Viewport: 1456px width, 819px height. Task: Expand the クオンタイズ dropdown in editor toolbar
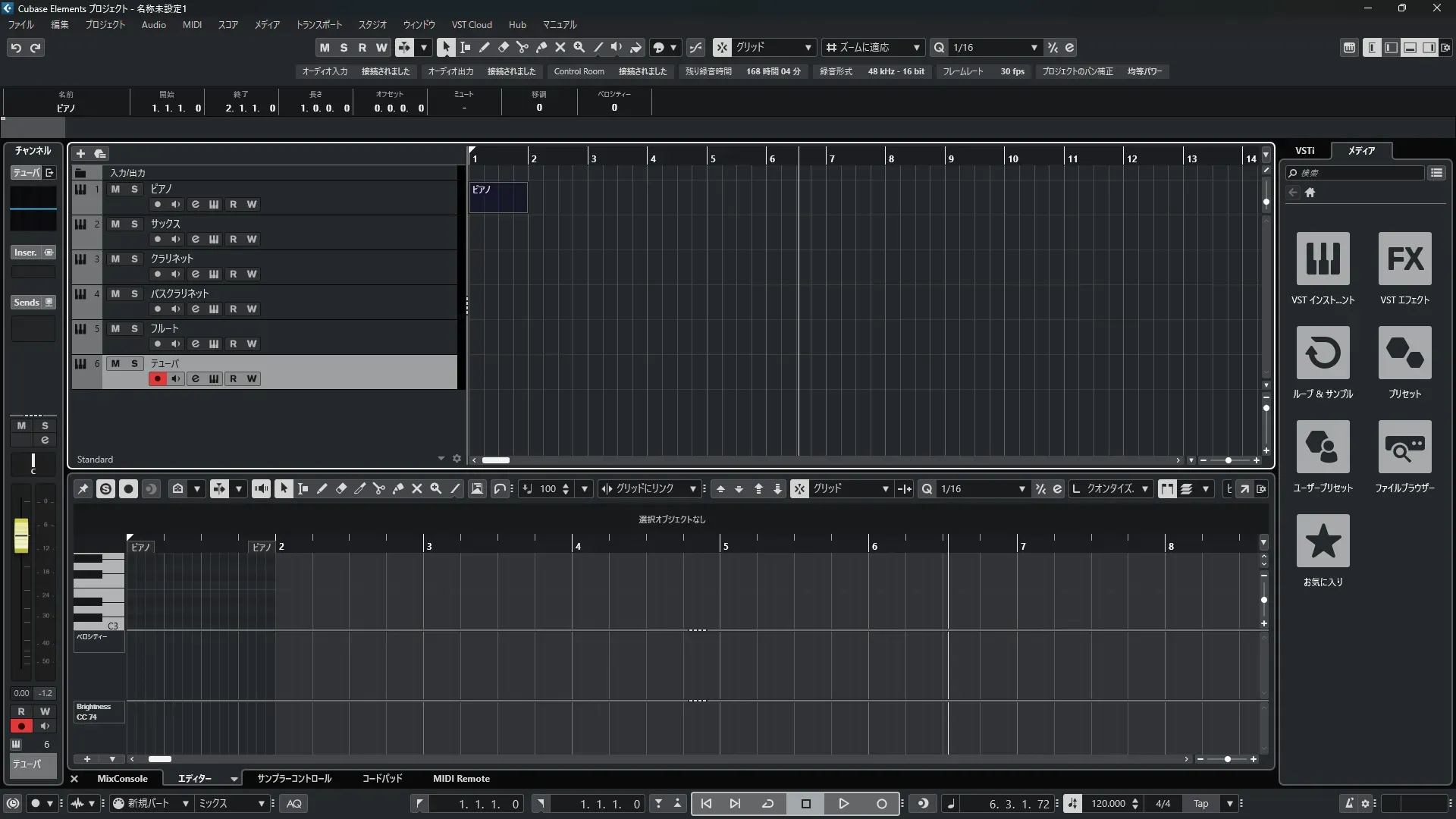pyautogui.click(x=1144, y=489)
